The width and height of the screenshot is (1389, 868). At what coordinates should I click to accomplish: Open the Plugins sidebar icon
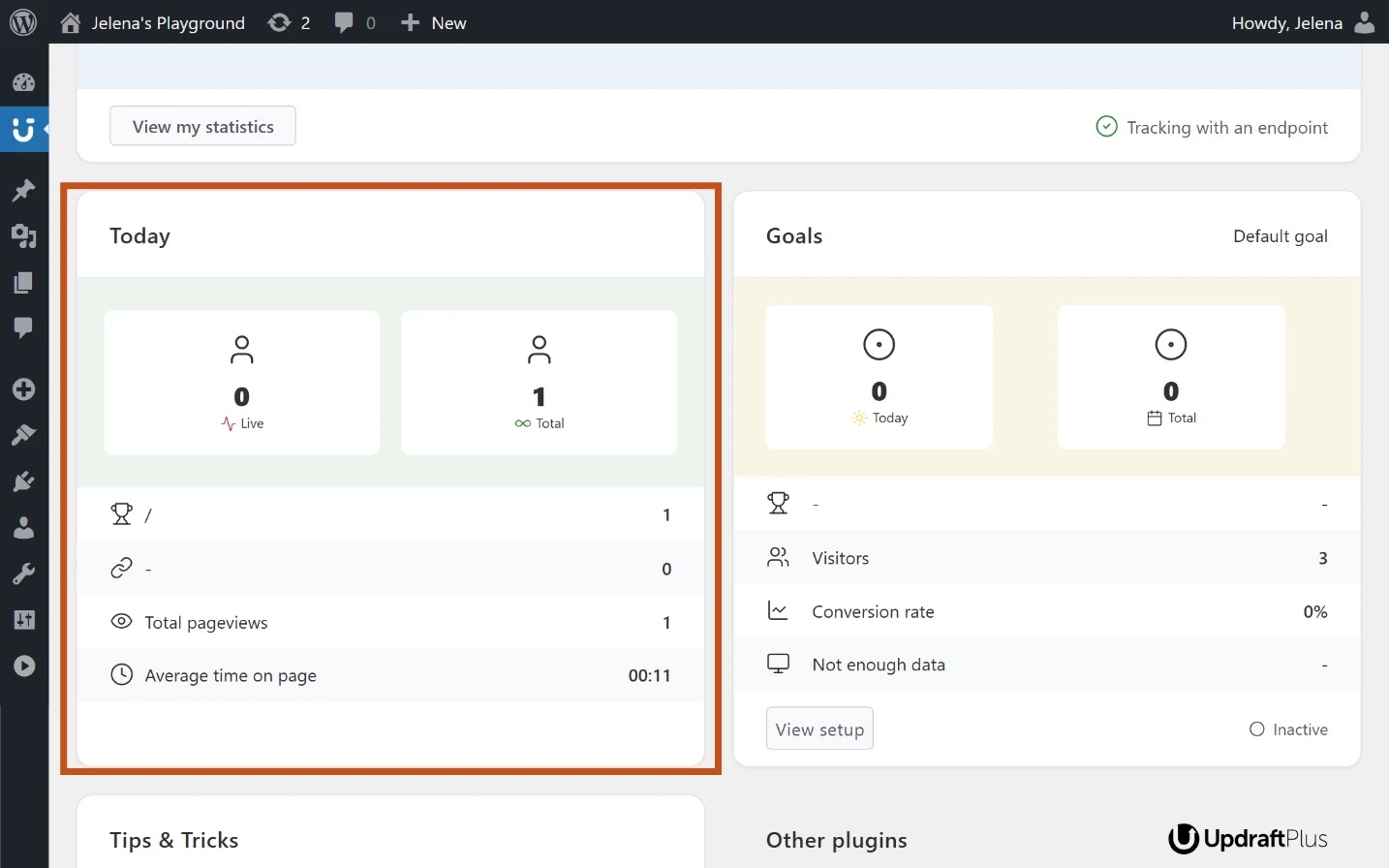[23, 481]
